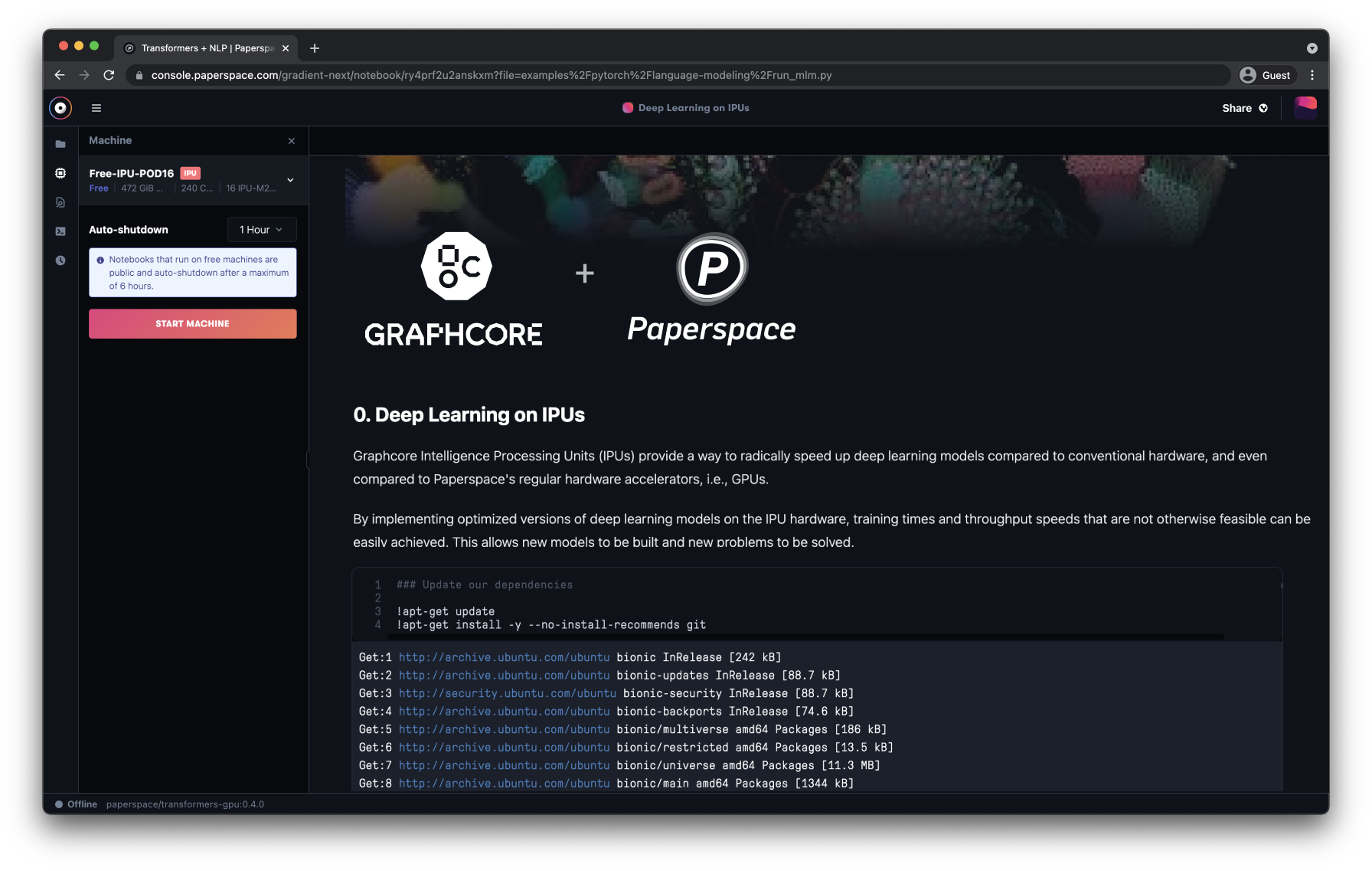
Task: Reload the page using the refresh icon
Action: pos(109,75)
